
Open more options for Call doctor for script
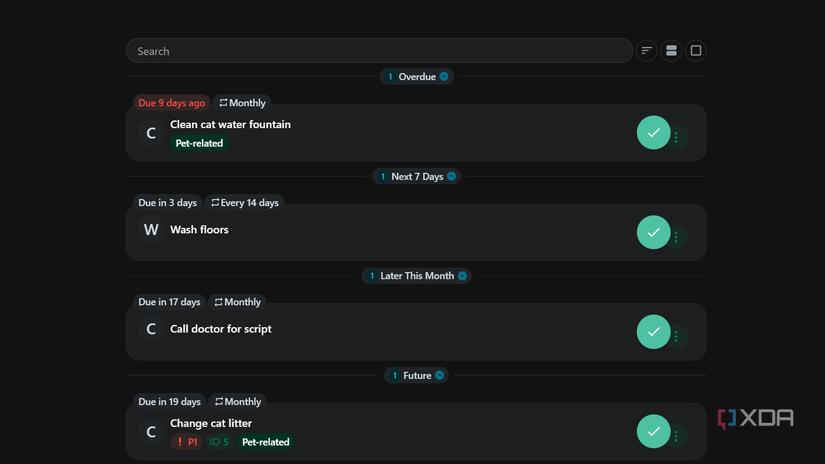pos(677,336)
